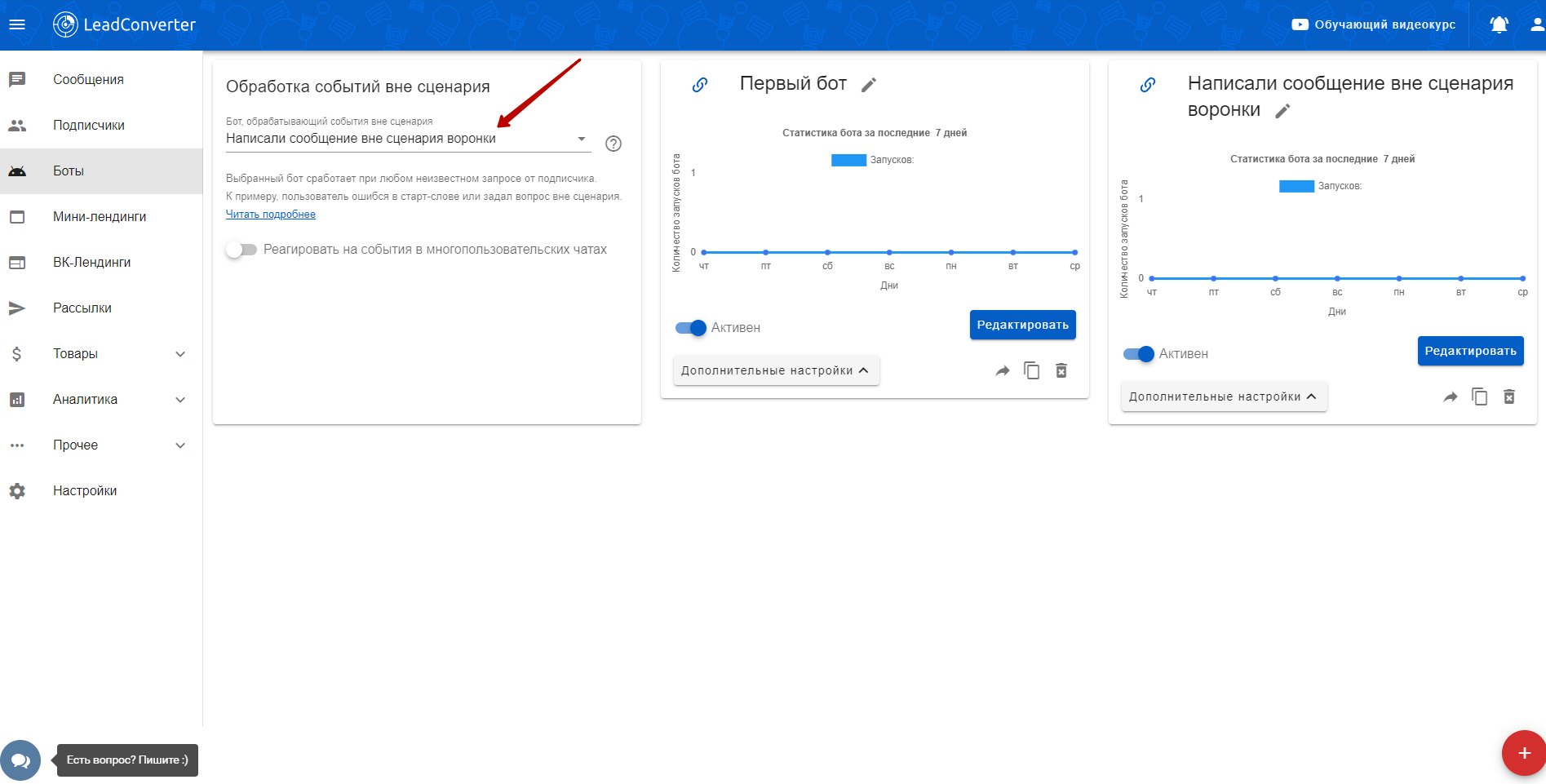The width and height of the screenshot is (1546, 784).
Task: Click the red plus add button
Action: 1524,753
